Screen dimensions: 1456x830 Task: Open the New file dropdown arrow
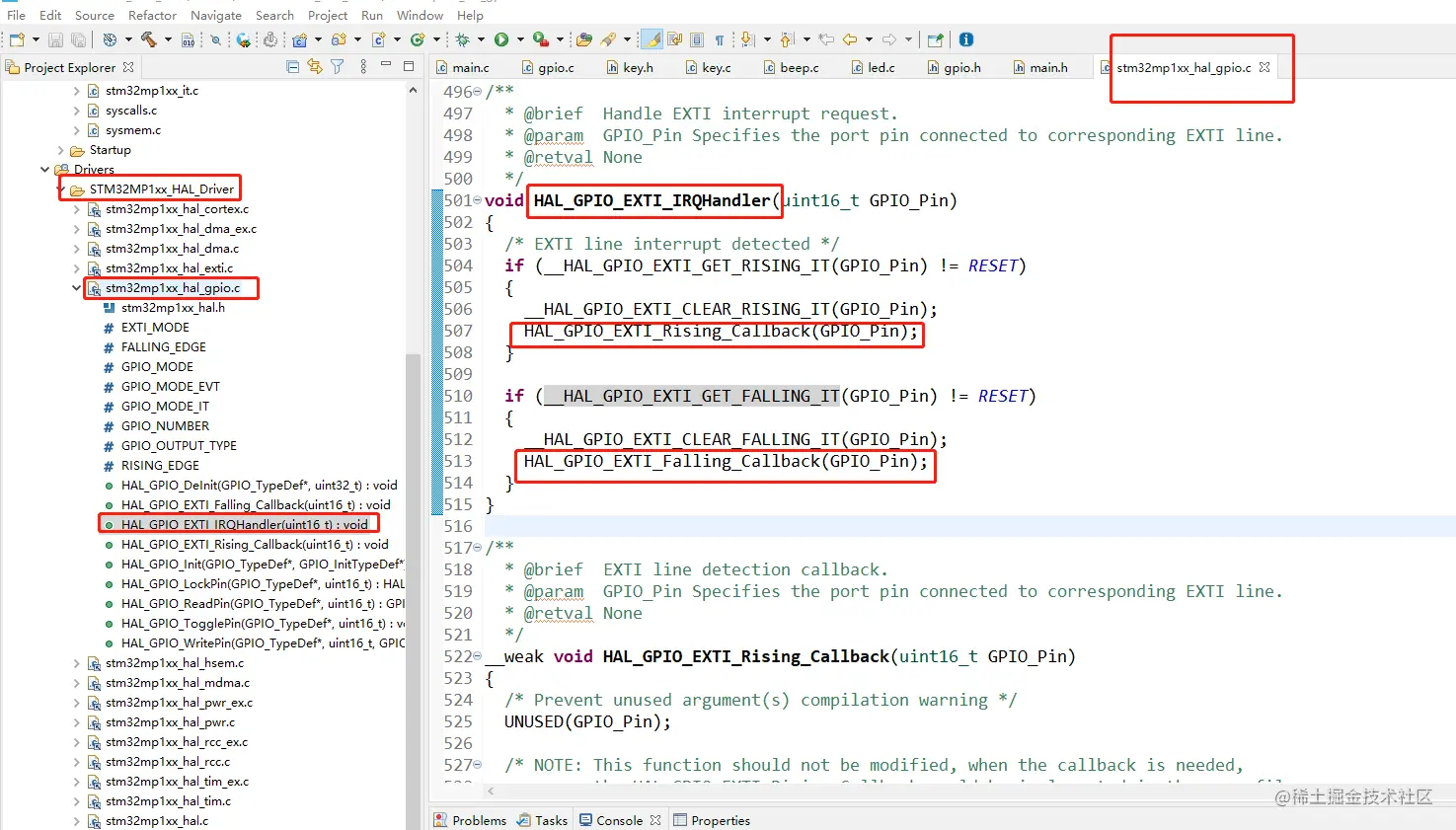pyautogui.click(x=36, y=39)
